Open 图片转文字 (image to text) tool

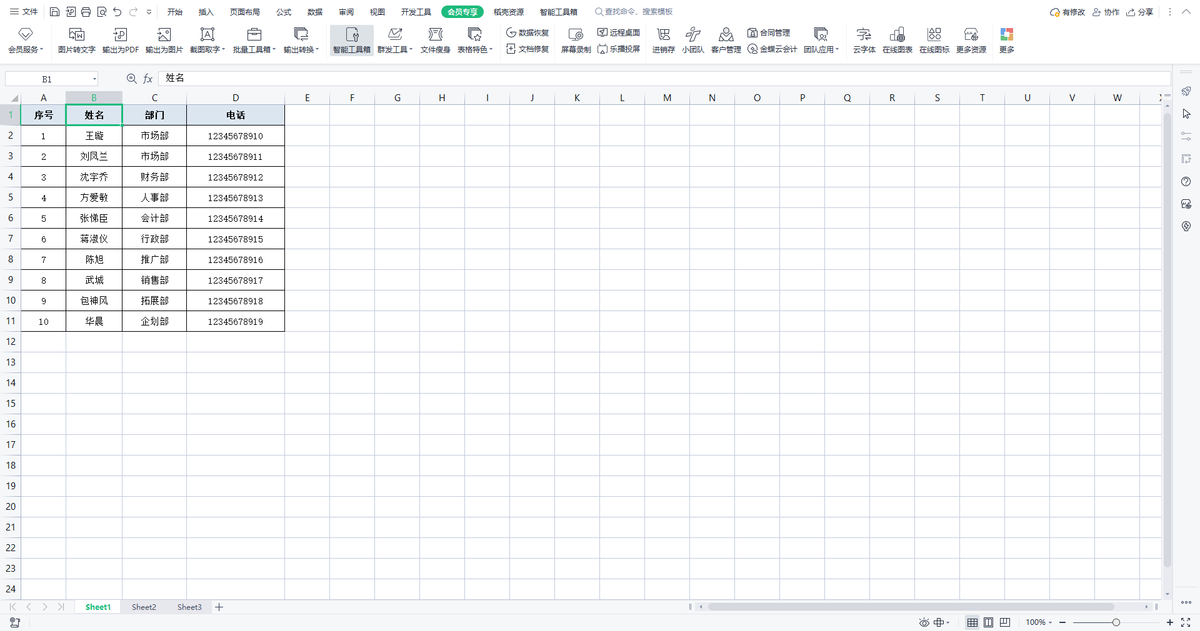tap(77, 41)
